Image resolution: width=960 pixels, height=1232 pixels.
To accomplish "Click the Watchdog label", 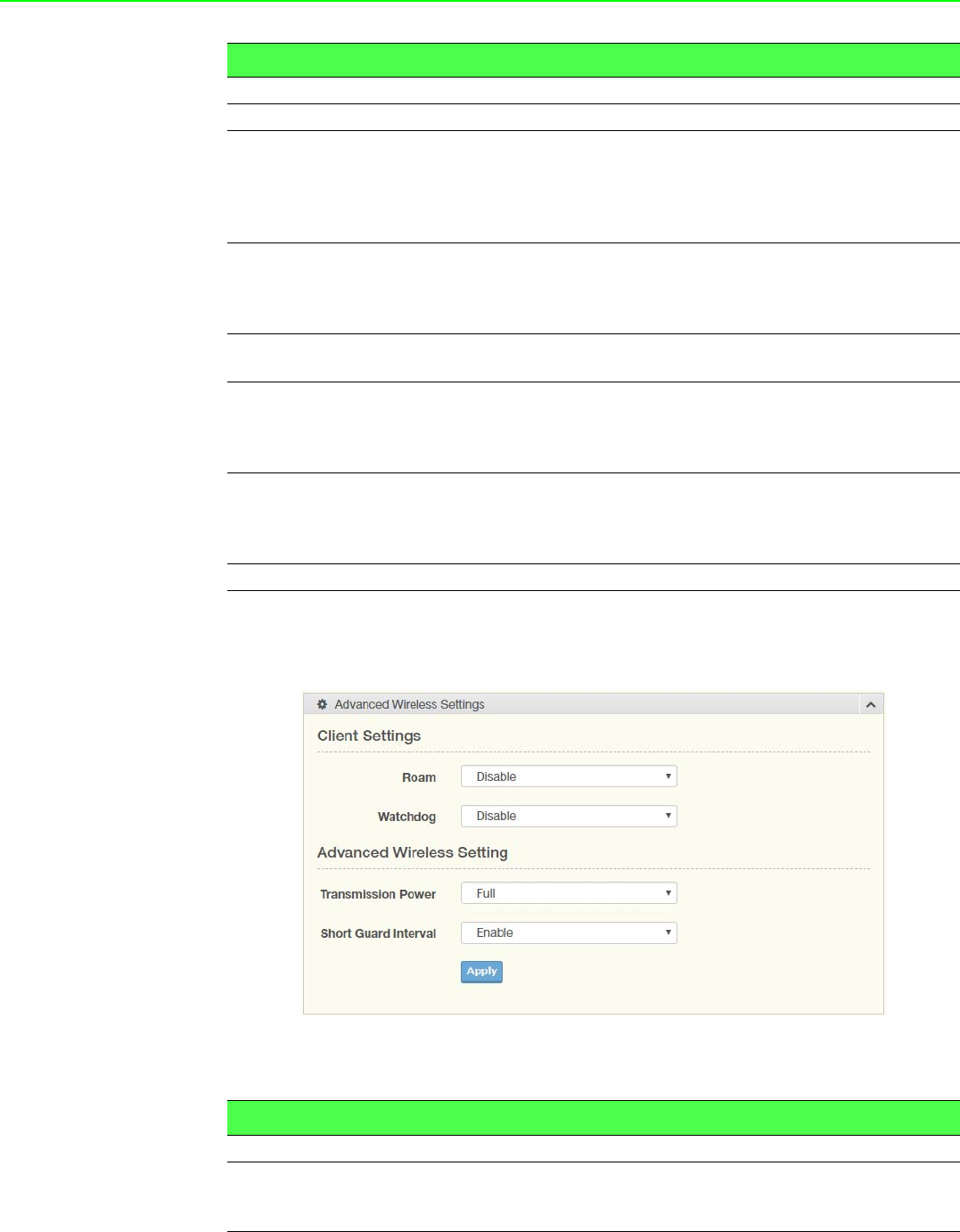I will [x=406, y=817].
